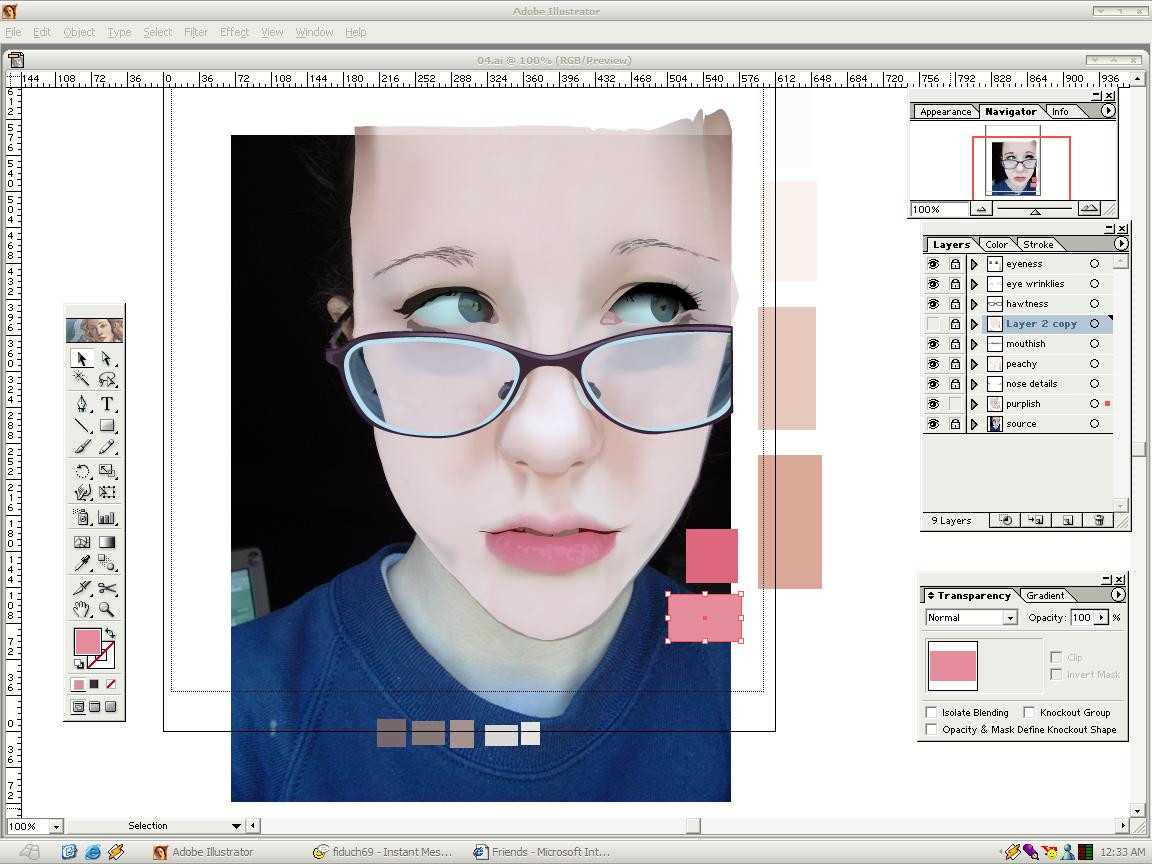Select the Type tool
Screen dimensions: 1152x864
pos(107,403)
